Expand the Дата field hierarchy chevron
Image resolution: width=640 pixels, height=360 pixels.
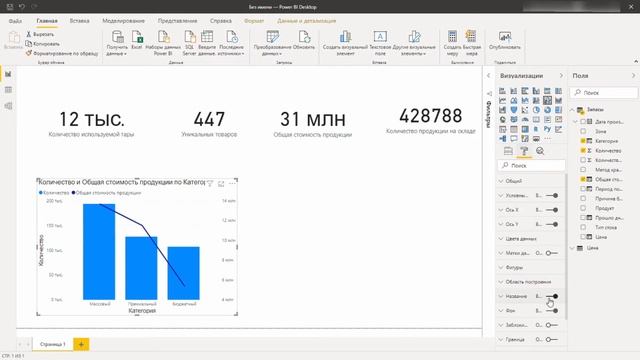[x=576, y=122]
